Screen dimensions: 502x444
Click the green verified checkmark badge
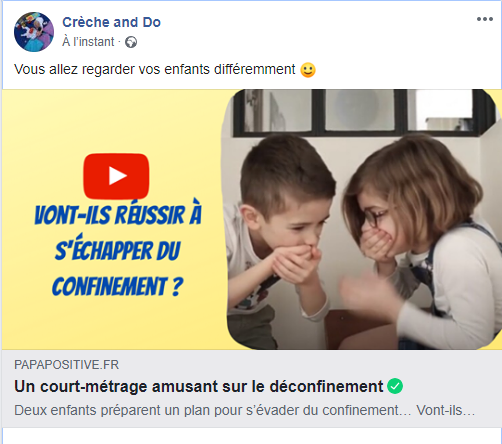[395, 386]
